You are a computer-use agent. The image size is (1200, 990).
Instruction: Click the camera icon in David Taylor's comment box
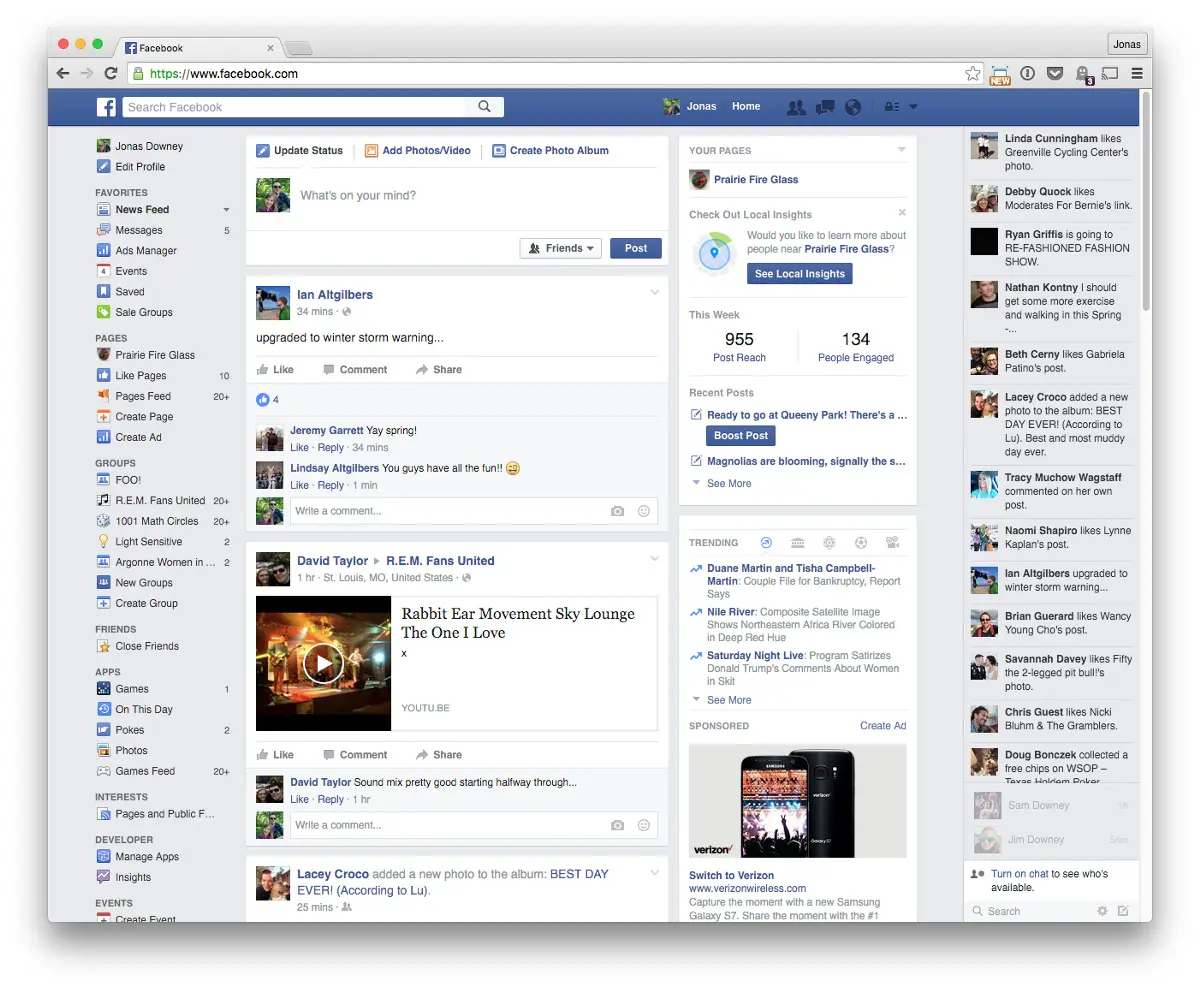pos(617,825)
